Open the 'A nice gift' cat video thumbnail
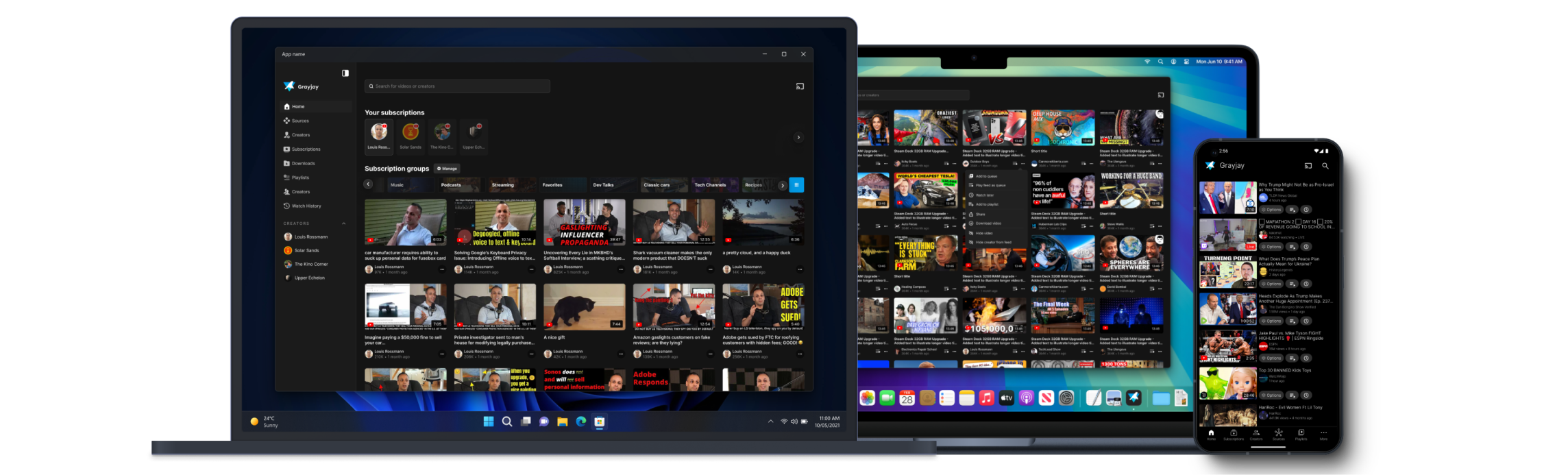The height and width of the screenshot is (475, 1568). tap(584, 307)
